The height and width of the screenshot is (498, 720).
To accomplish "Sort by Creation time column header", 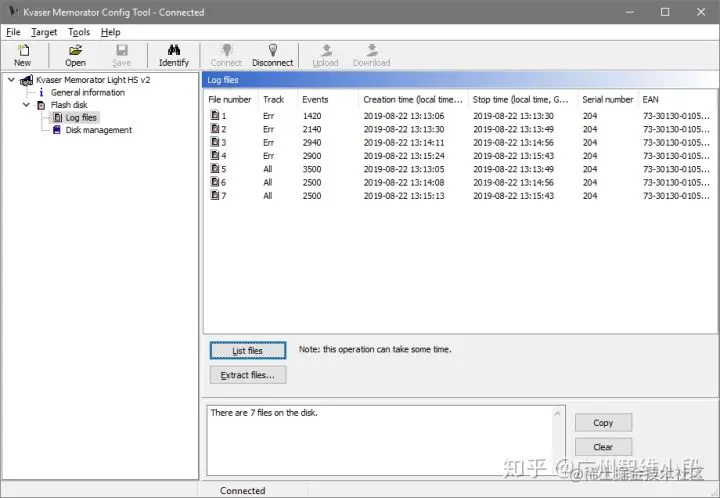I will point(413,100).
